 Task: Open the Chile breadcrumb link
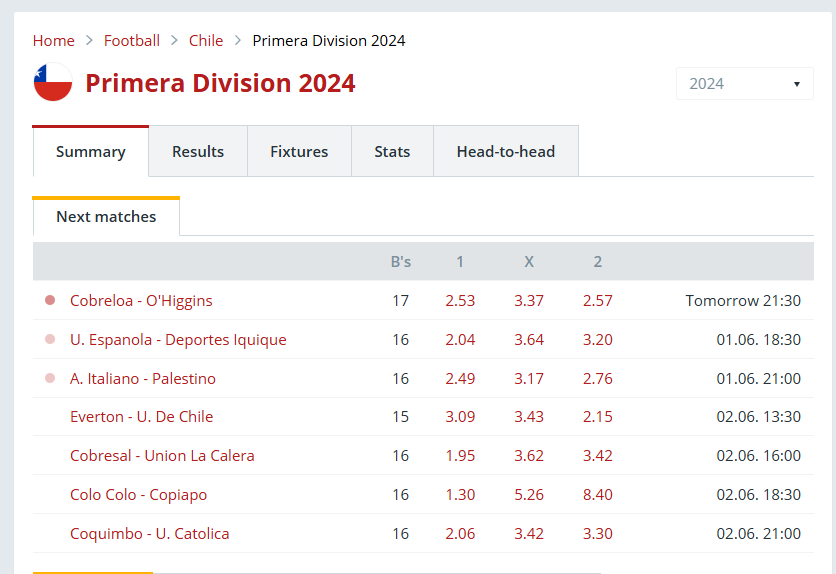pos(206,41)
